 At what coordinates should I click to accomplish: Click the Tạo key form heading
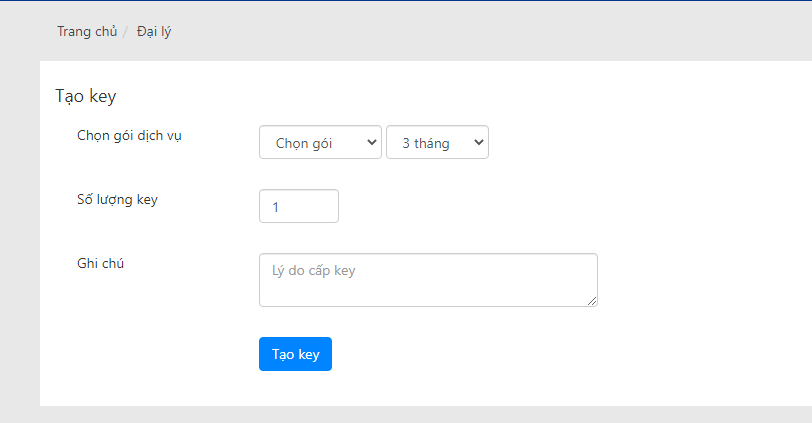pyautogui.click(x=86, y=96)
